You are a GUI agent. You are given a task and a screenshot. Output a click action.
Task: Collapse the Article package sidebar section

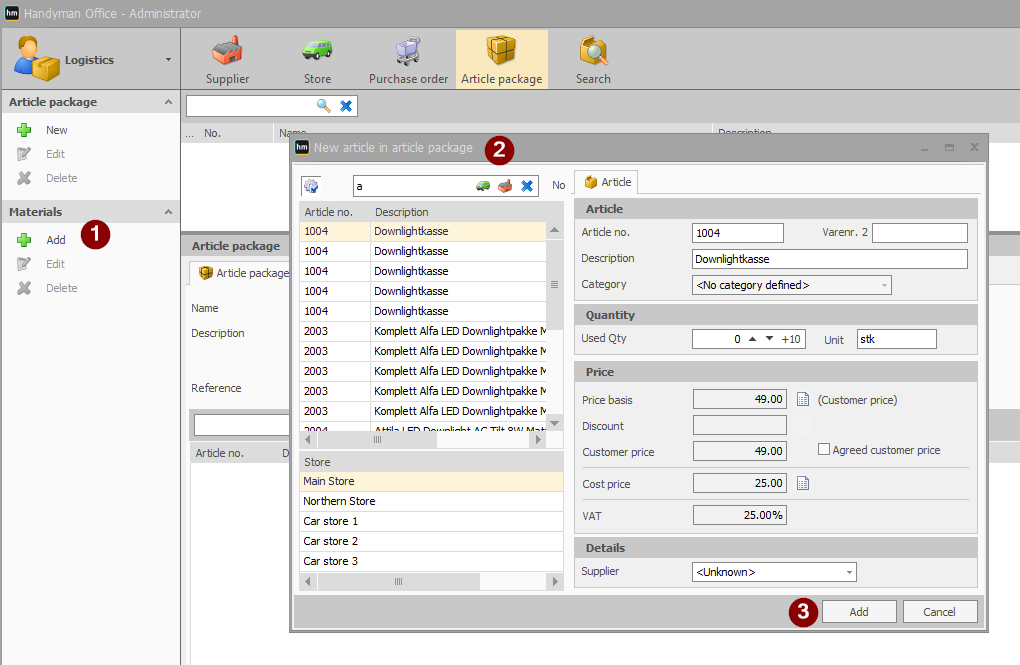(168, 102)
